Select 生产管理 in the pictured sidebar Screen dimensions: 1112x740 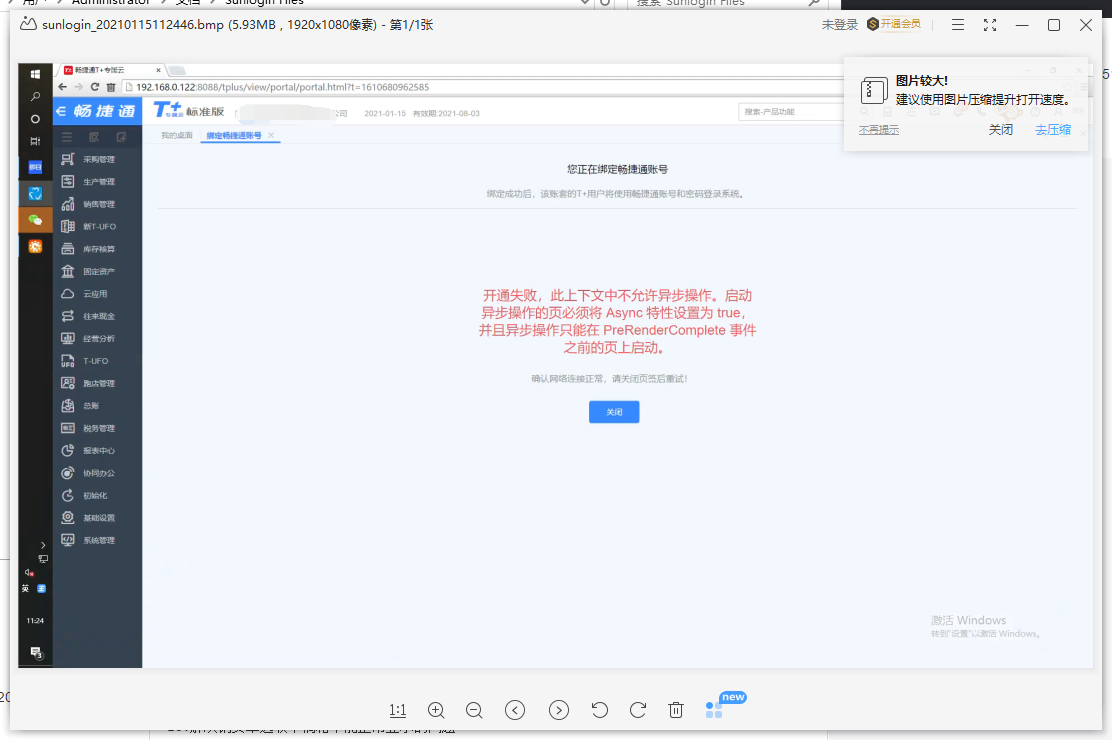point(98,182)
